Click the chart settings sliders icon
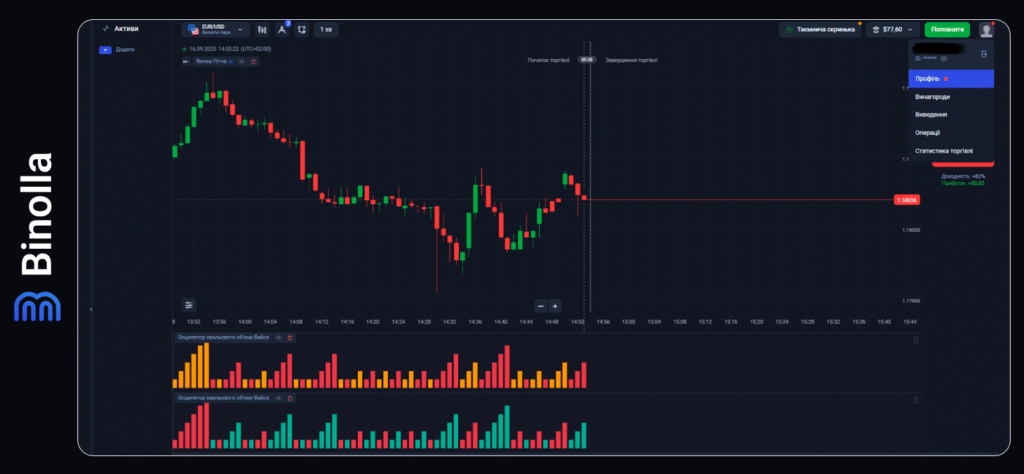The image size is (1024, 474). pos(190,305)
